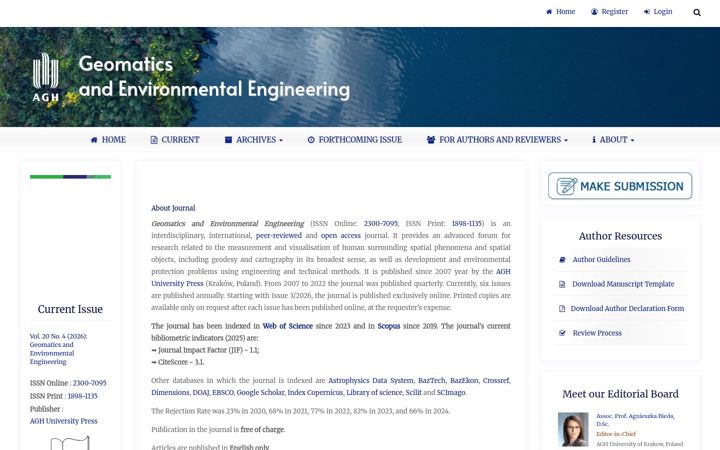Open Download Author Declaration Form link
This screenshot has width=720, height=450.
click(x=627, y=309)
